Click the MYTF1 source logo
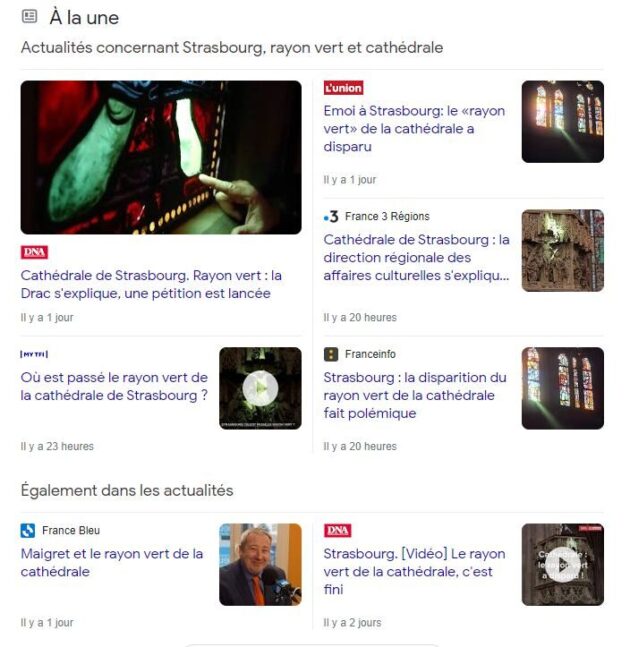630x647 pixels. [34, 354]
